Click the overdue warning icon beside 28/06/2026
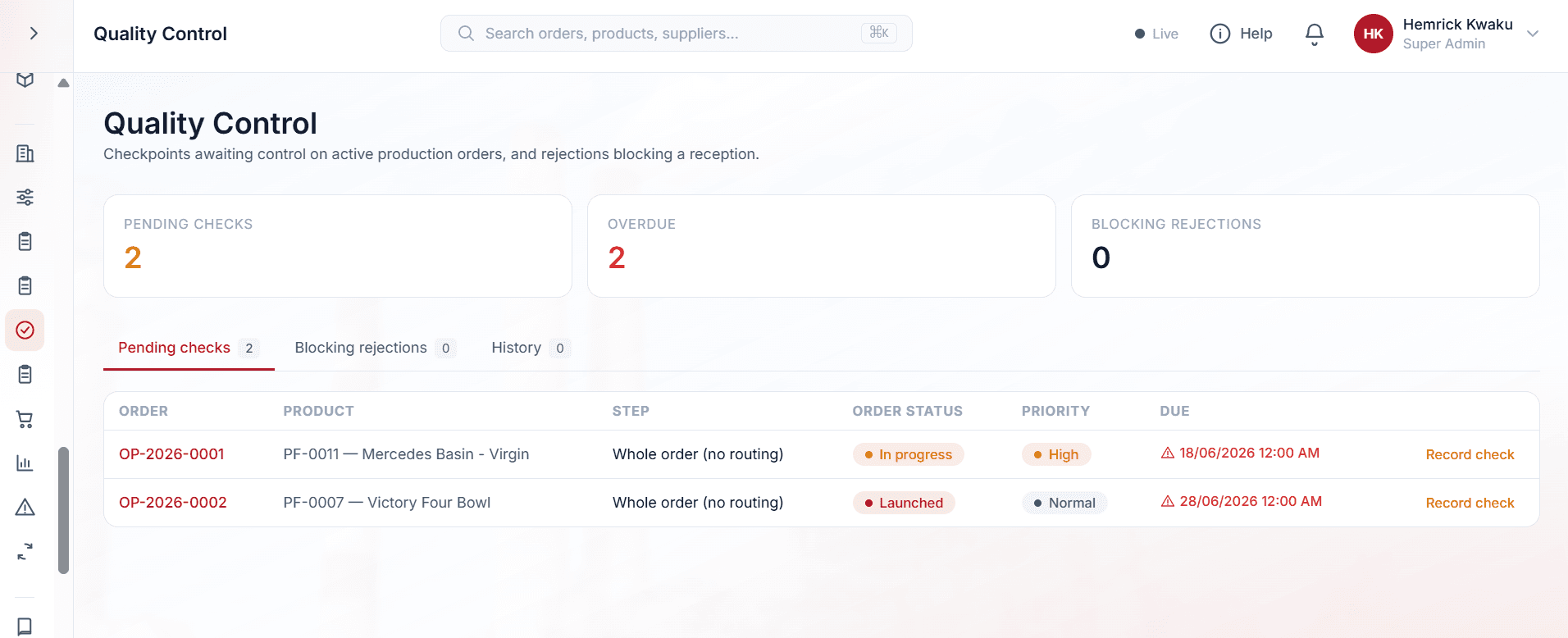The height and width of the screenshot is (638, 1568). tap(1168, 501)
